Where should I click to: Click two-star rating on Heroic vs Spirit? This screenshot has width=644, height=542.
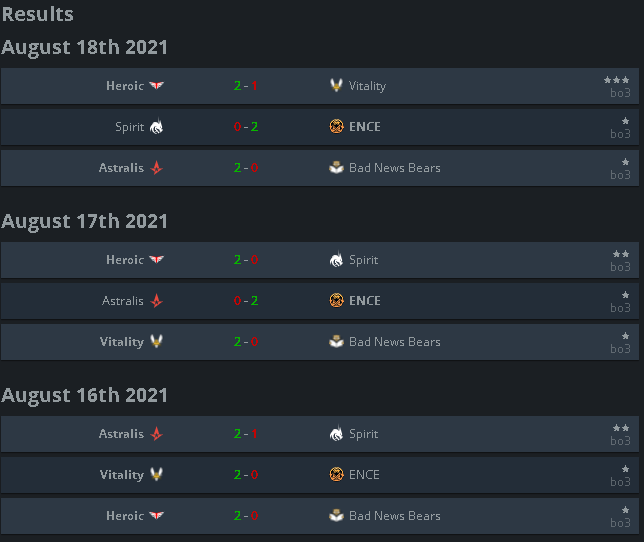tap(621, 254)
